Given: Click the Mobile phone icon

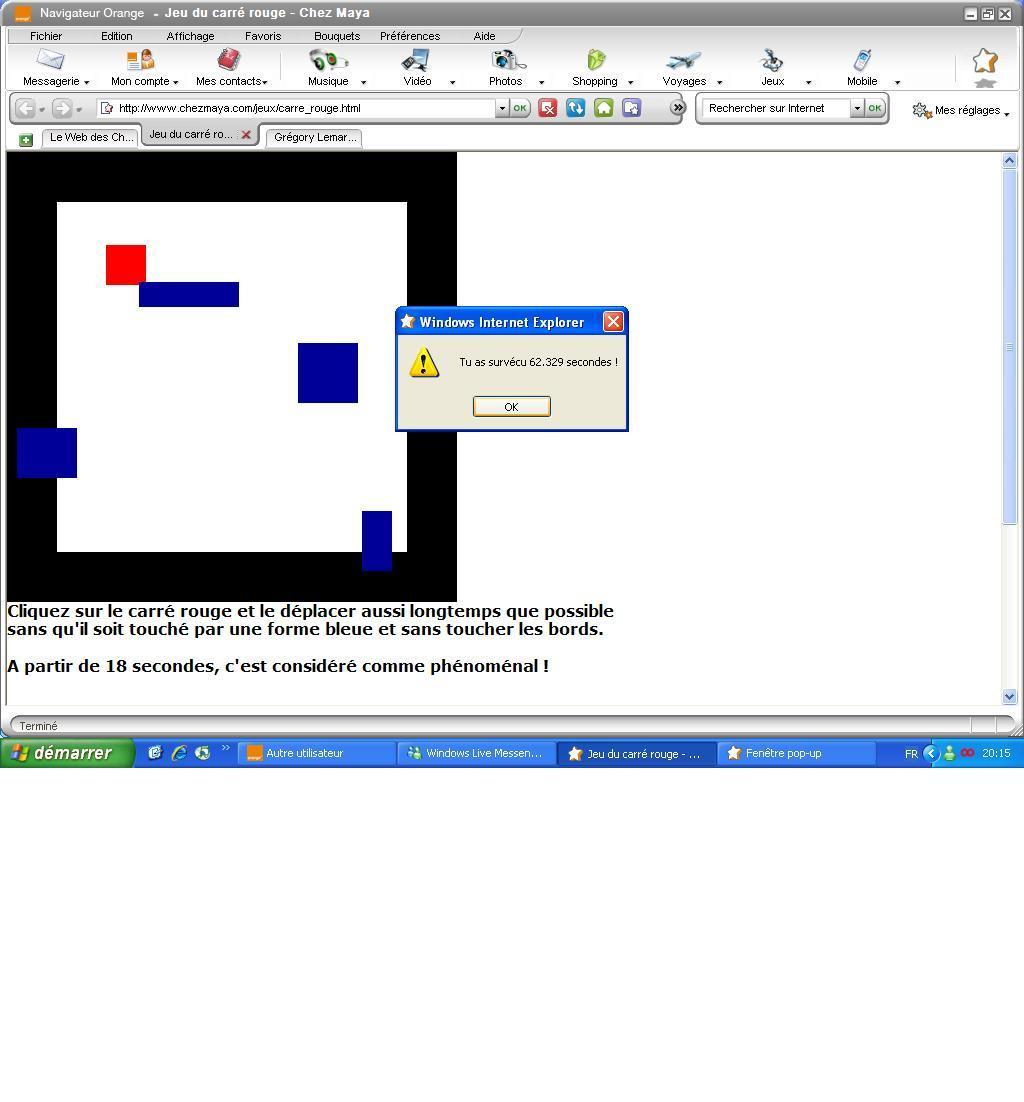Looking at the screenshot, I should (862, 60).
